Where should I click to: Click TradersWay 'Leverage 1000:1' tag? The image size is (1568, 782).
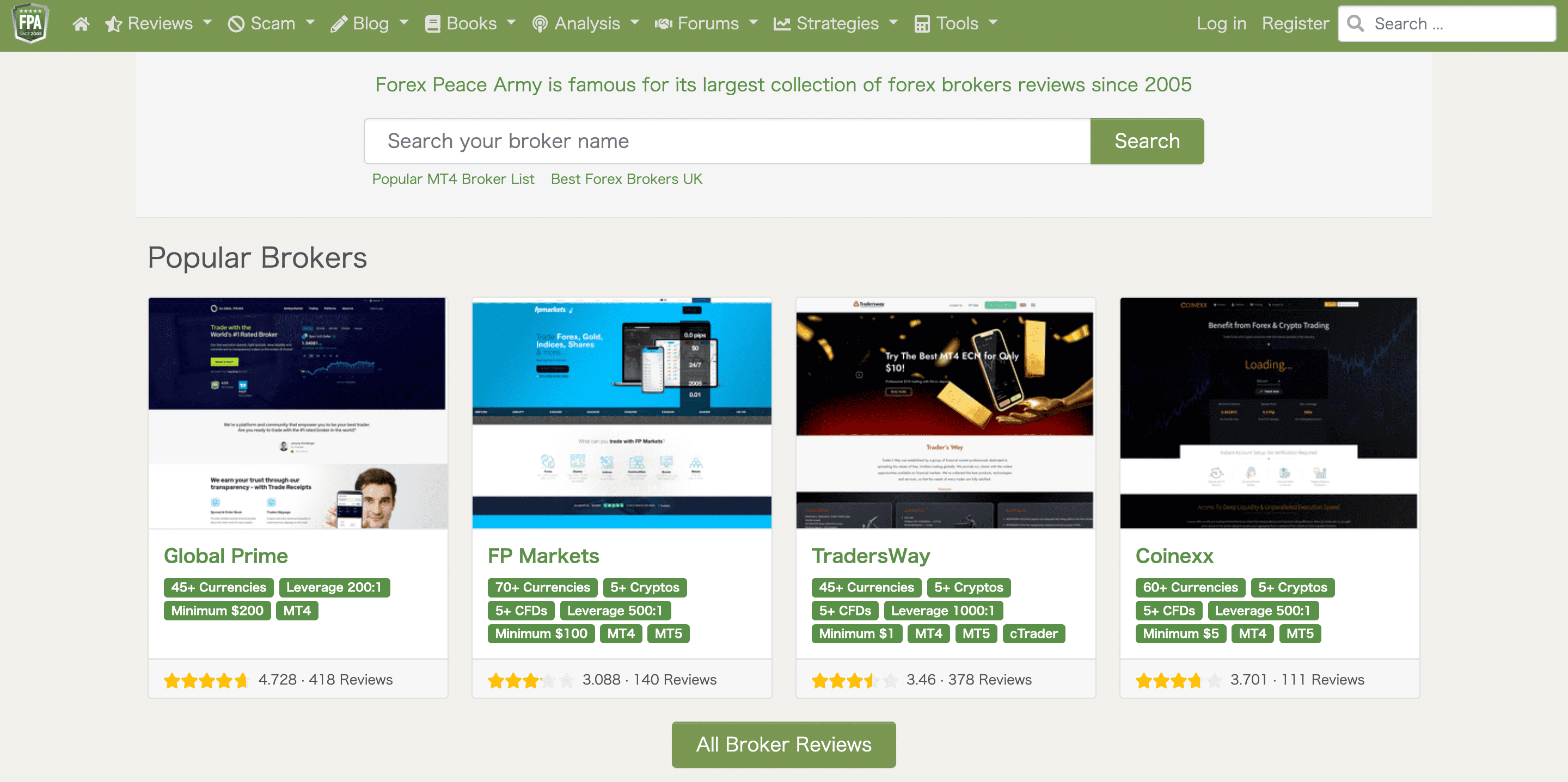[943, 611]
